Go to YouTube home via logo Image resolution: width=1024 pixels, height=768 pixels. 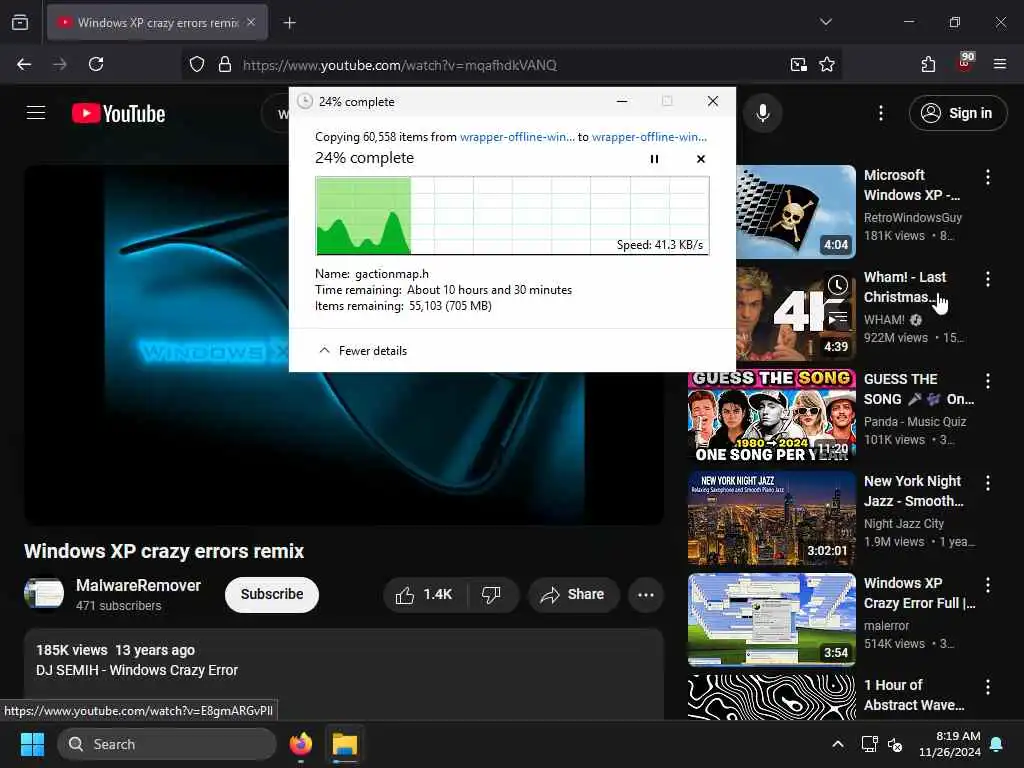(119, 114)
